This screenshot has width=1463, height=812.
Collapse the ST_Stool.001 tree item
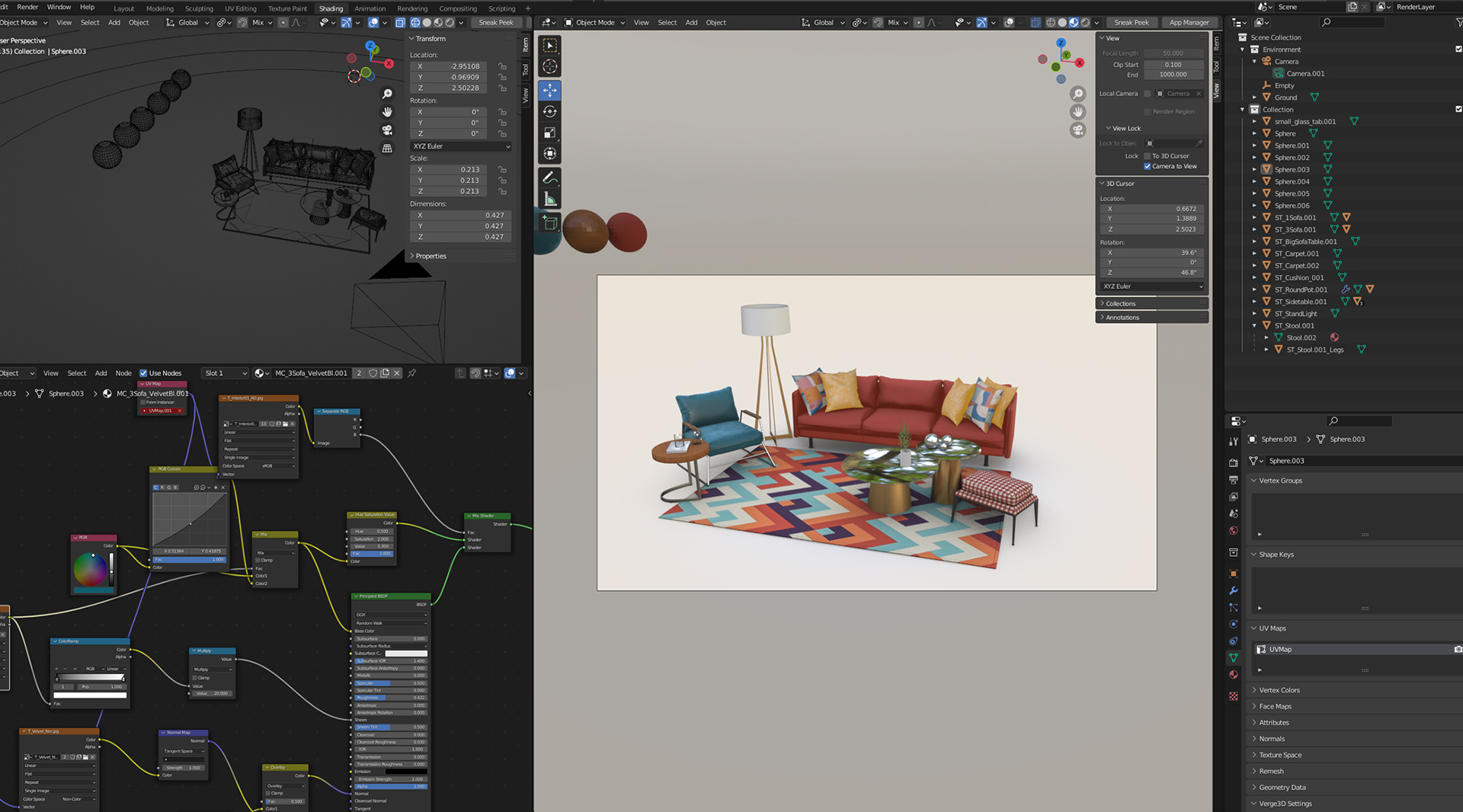(1254, 325)
